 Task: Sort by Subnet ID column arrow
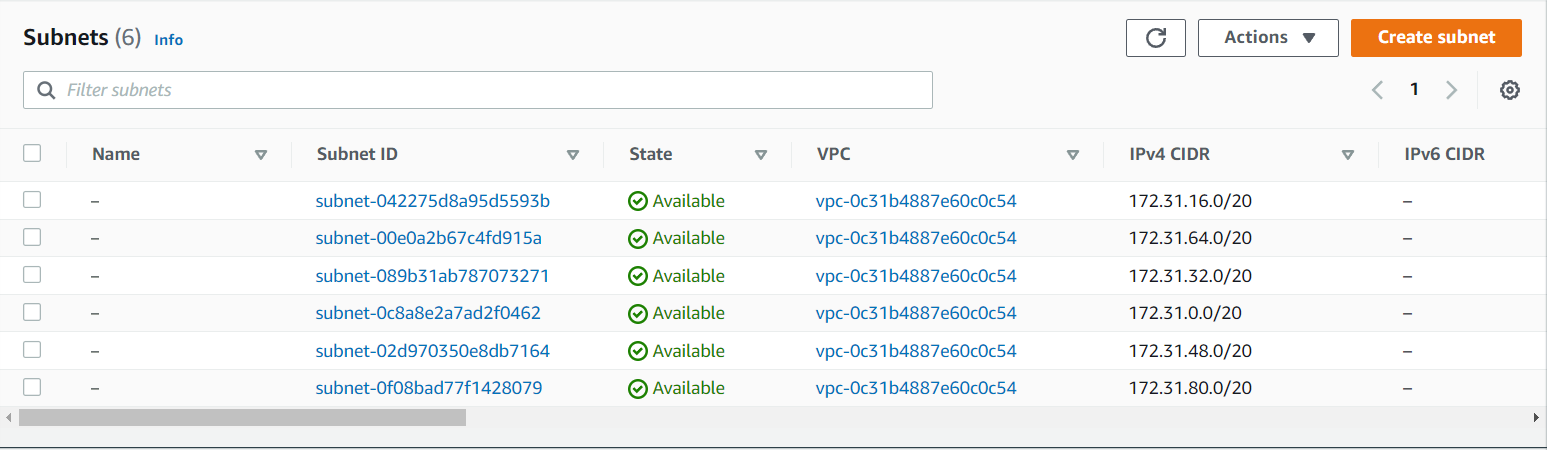573,155
